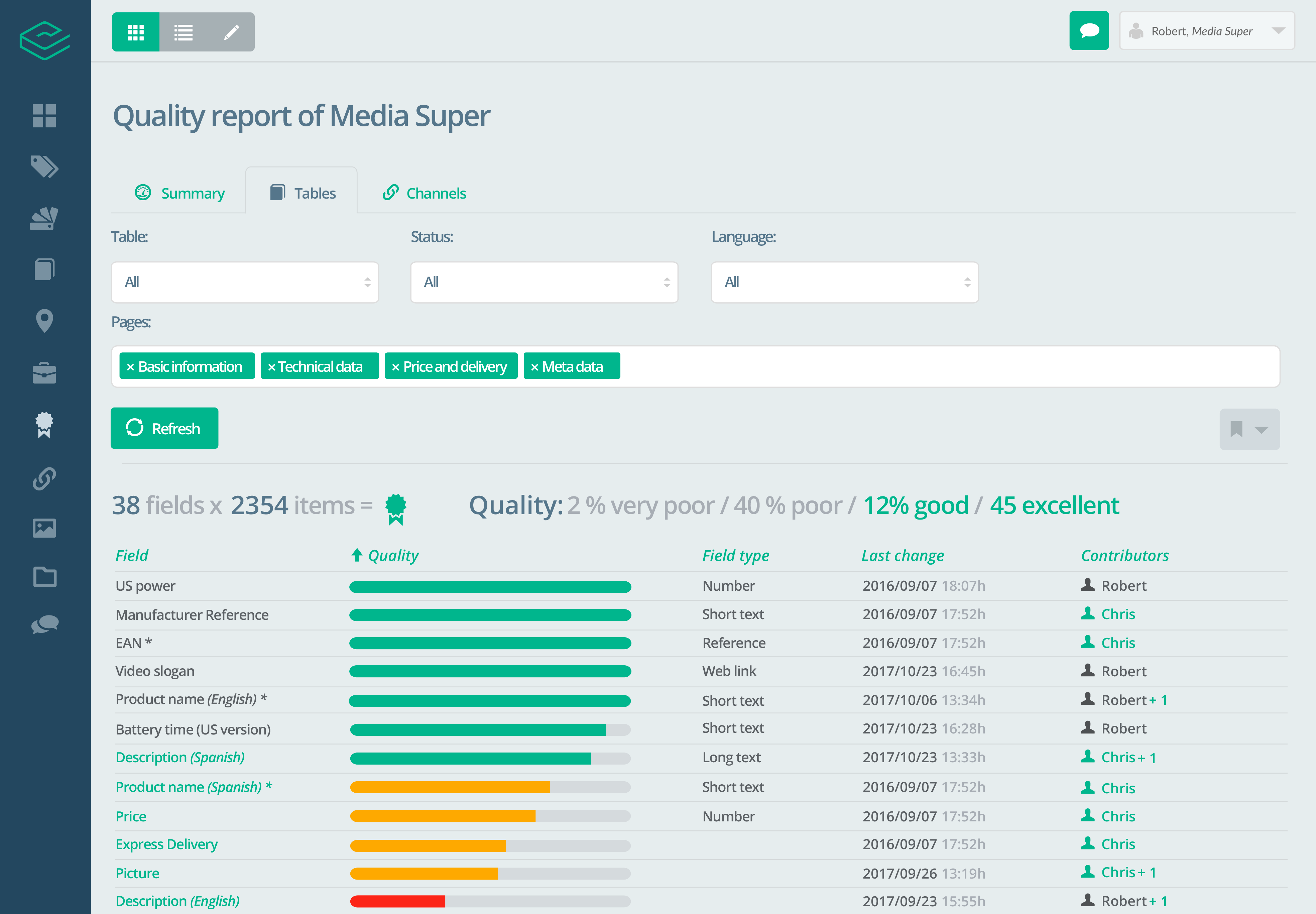Image resolution: width=1316 pixels, height=914 pixels.
Task: Switch to list view icon
Action: pos(183,32)
